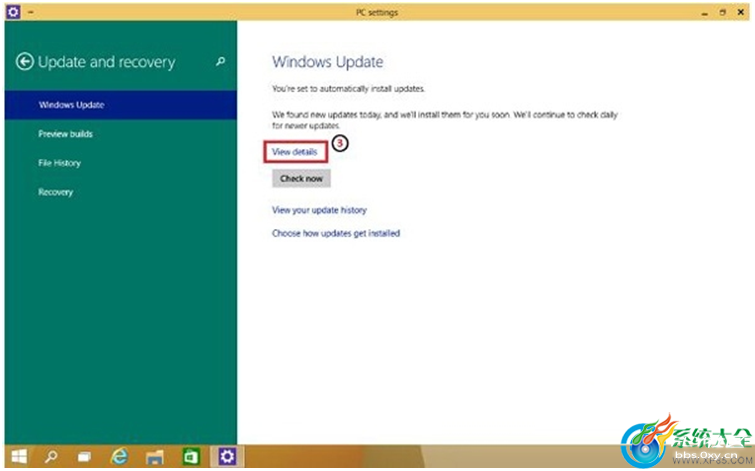Open the Store app on taskbar

191,456
